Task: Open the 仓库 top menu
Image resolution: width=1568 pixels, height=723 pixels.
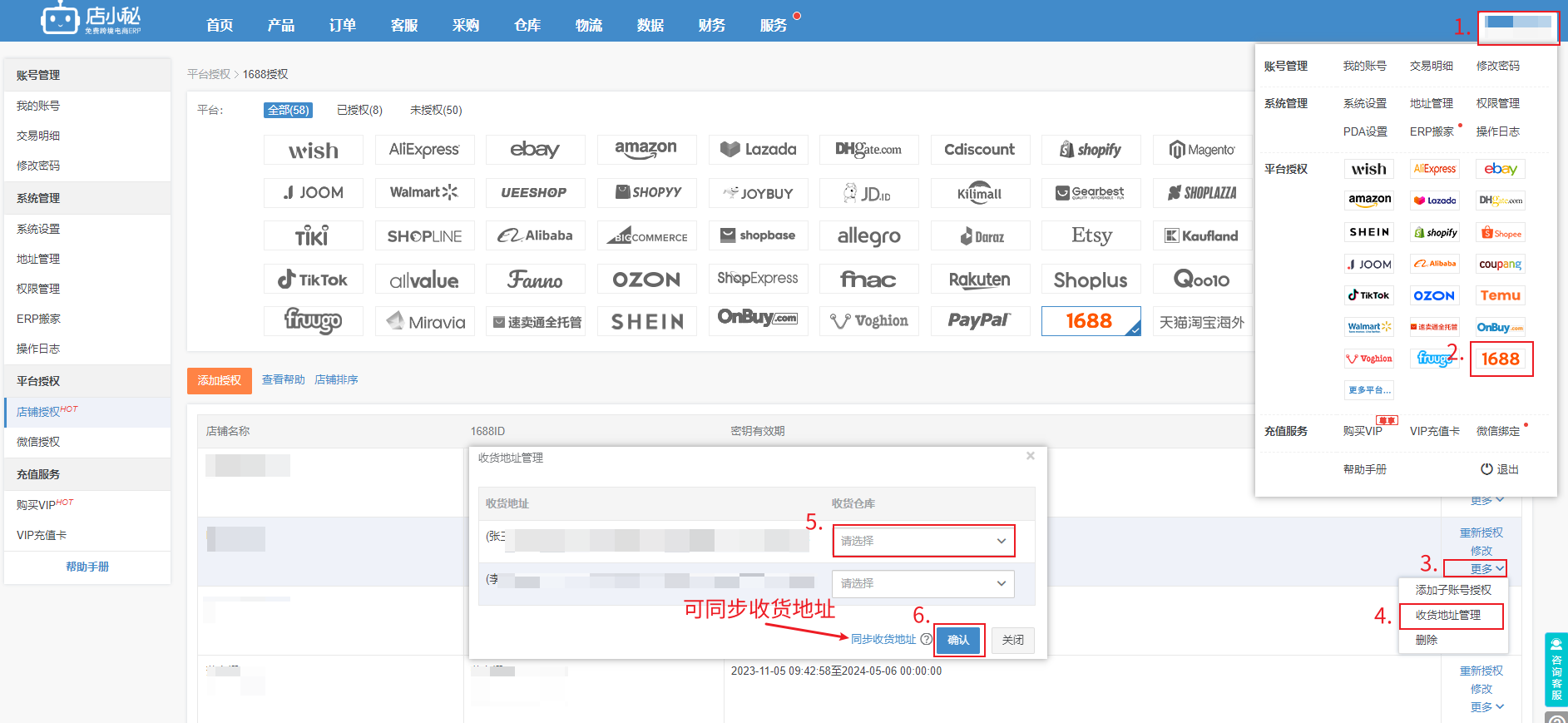Action: point(527,25)
